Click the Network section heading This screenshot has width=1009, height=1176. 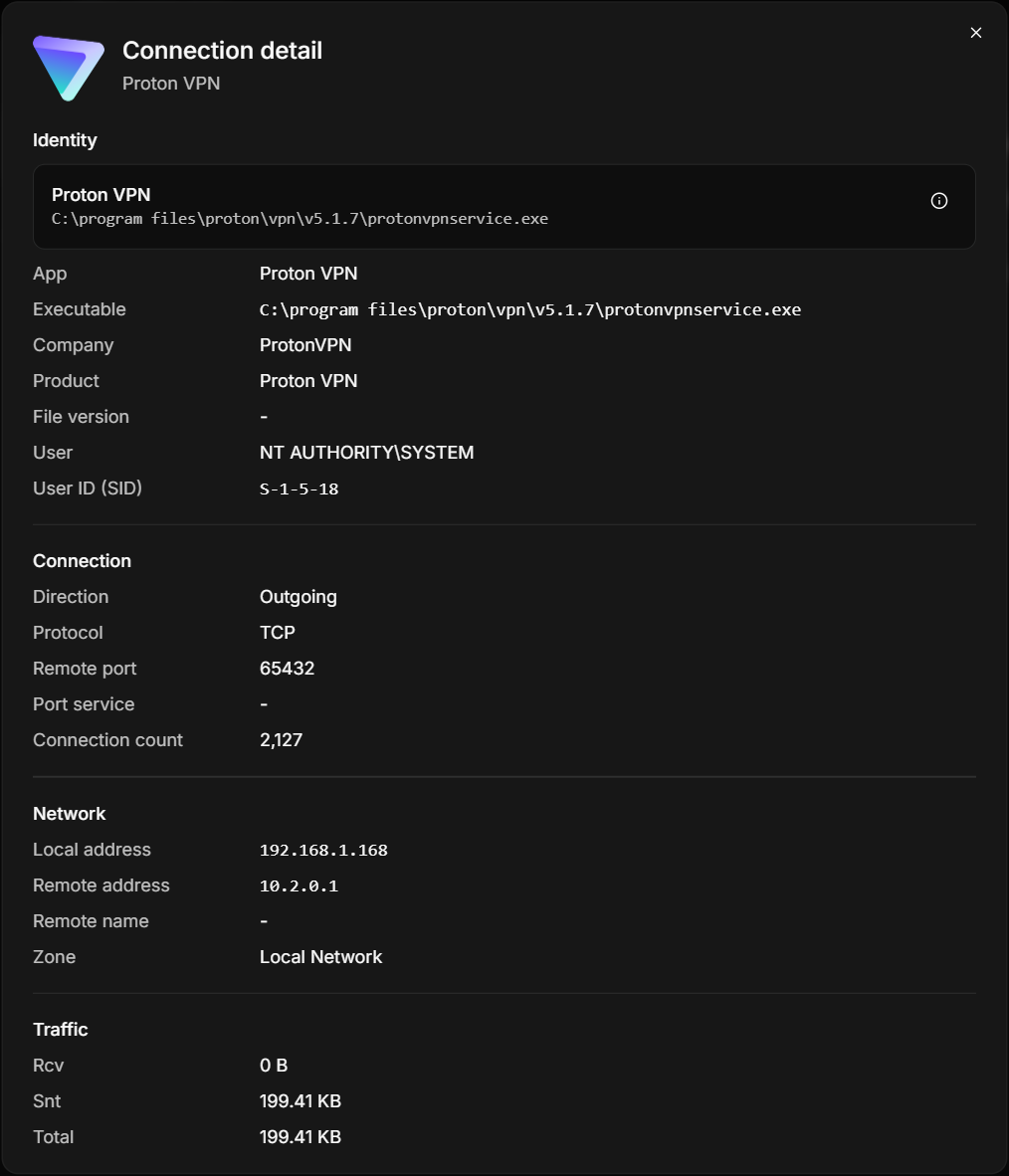[x=69, y=814]
